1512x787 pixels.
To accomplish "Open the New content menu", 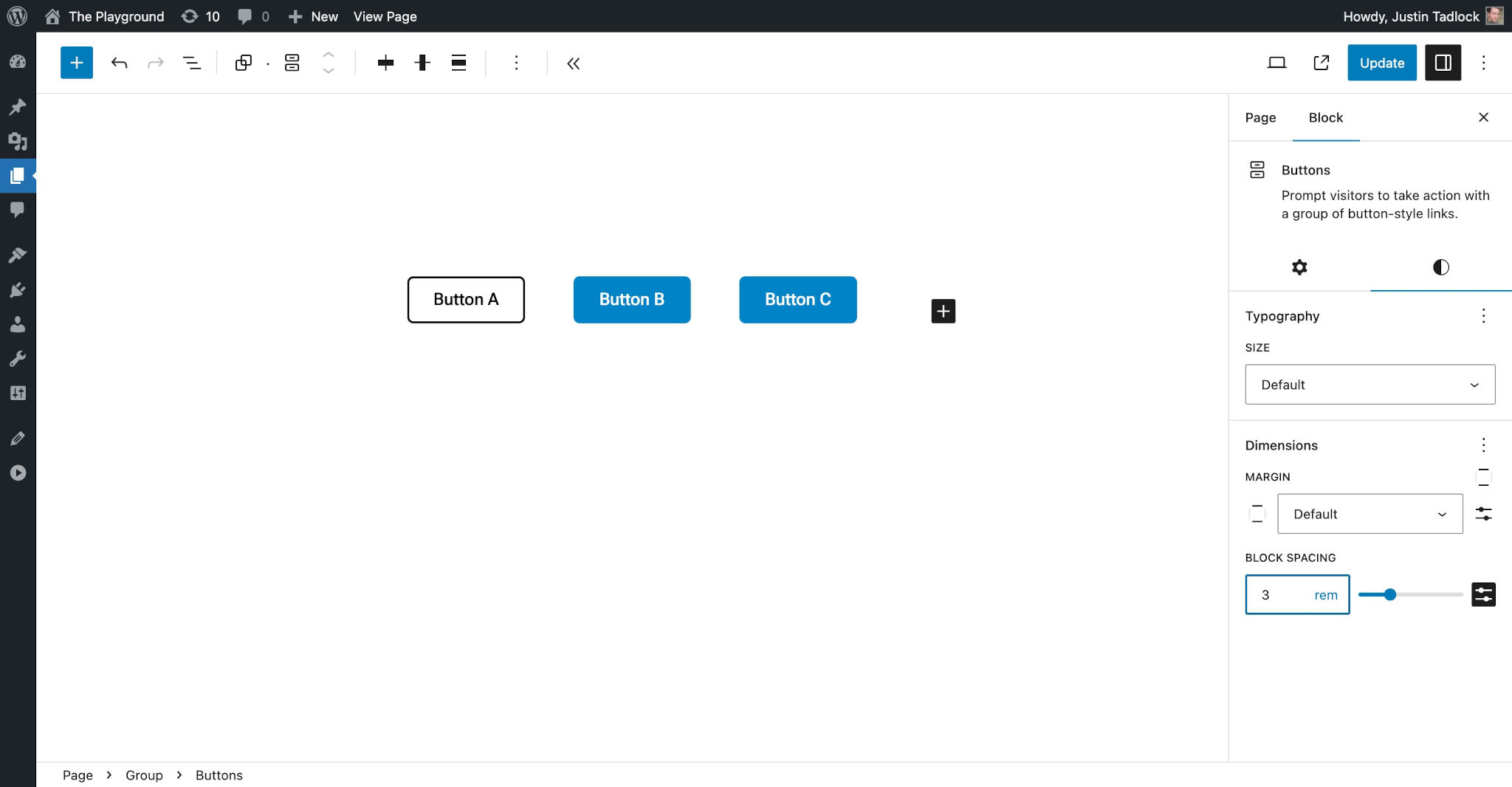I will (313, 16).
